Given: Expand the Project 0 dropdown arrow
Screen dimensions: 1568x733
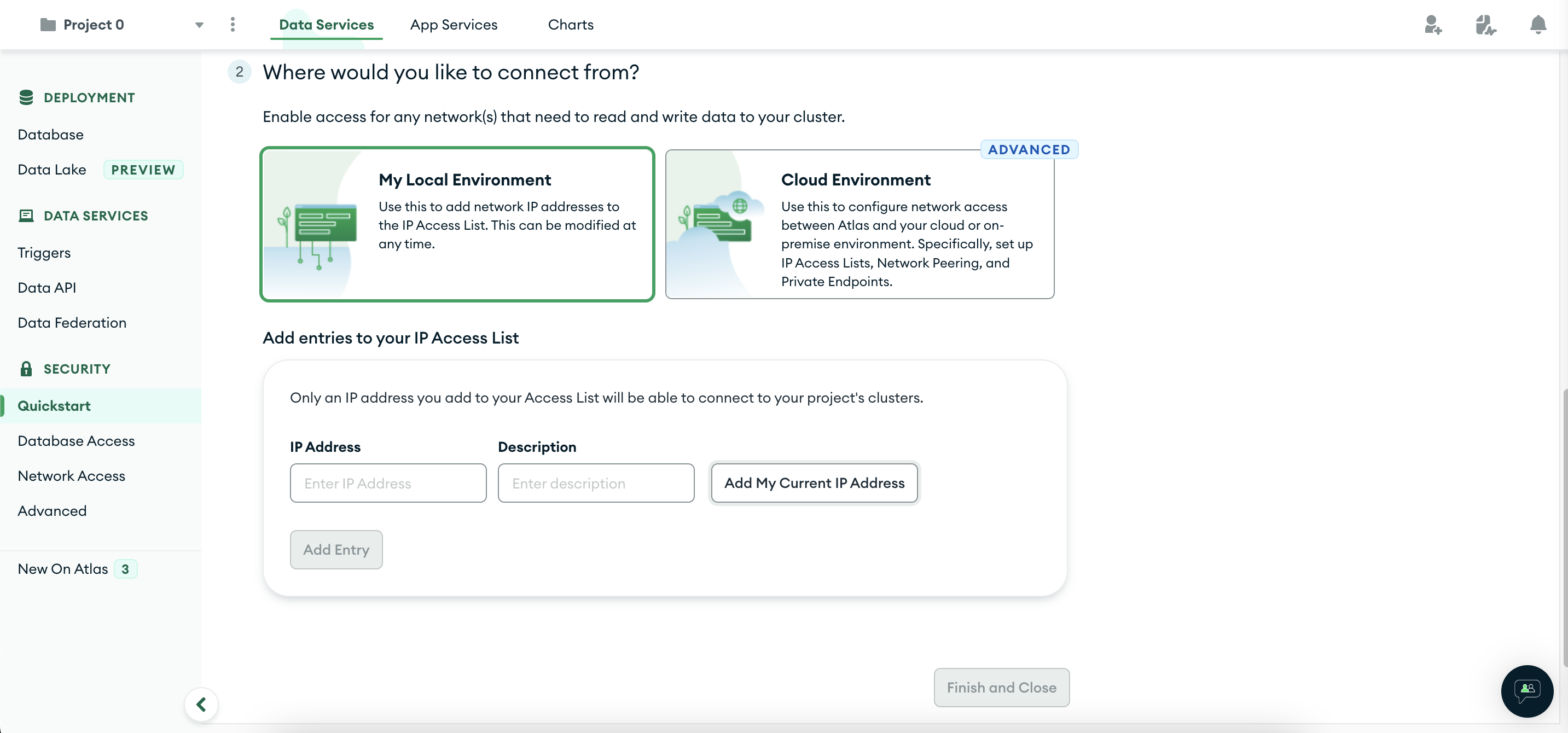Looking at the screenshot, I should click(x=199, y=25).
